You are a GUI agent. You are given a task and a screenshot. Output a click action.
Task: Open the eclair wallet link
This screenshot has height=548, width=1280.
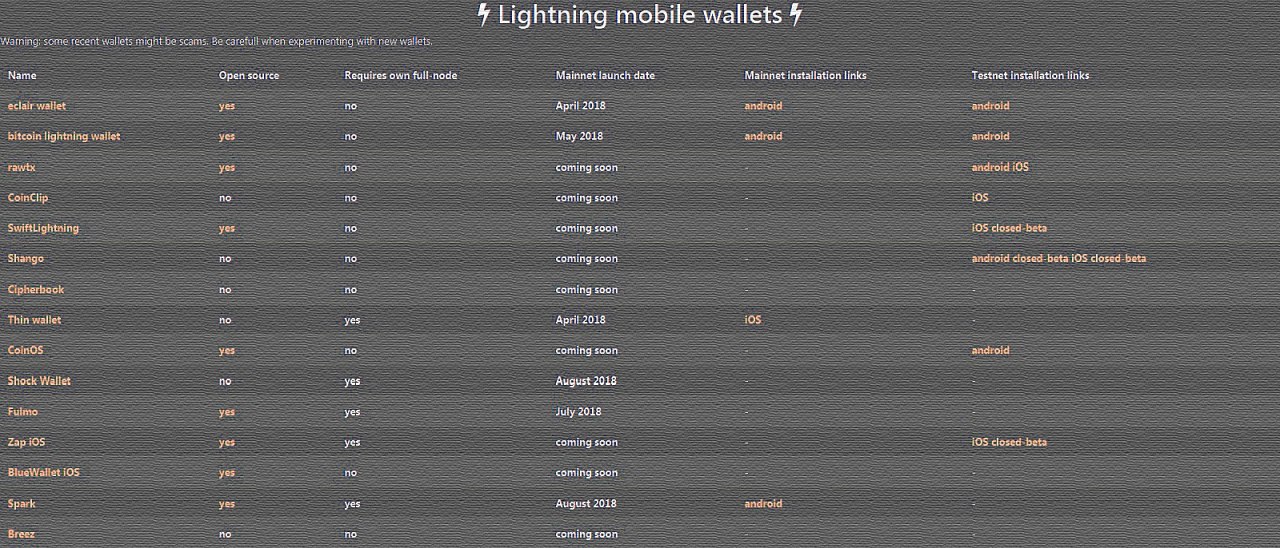tap(37, 106)
